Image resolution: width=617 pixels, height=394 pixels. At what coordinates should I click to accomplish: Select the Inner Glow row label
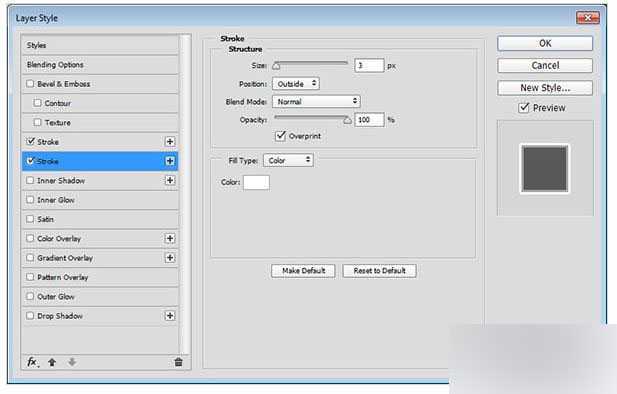coord(55,200)
